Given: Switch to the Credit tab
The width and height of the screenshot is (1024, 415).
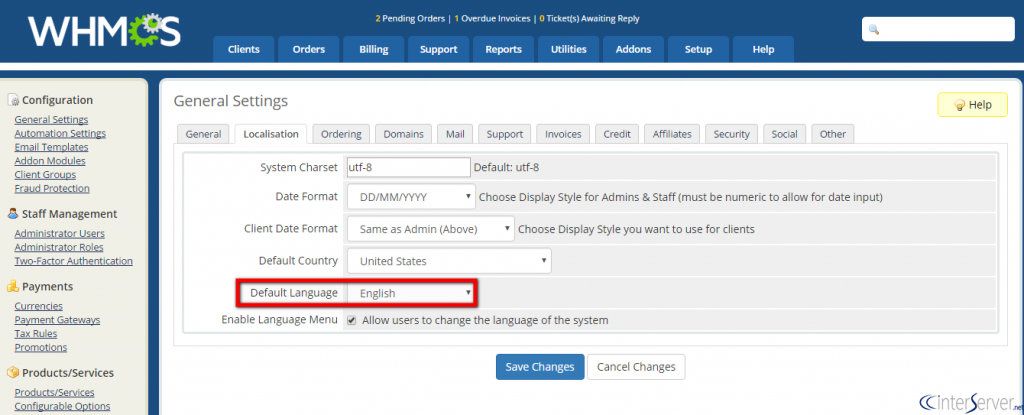Looking at the screenshot, I should pos(617,134).
